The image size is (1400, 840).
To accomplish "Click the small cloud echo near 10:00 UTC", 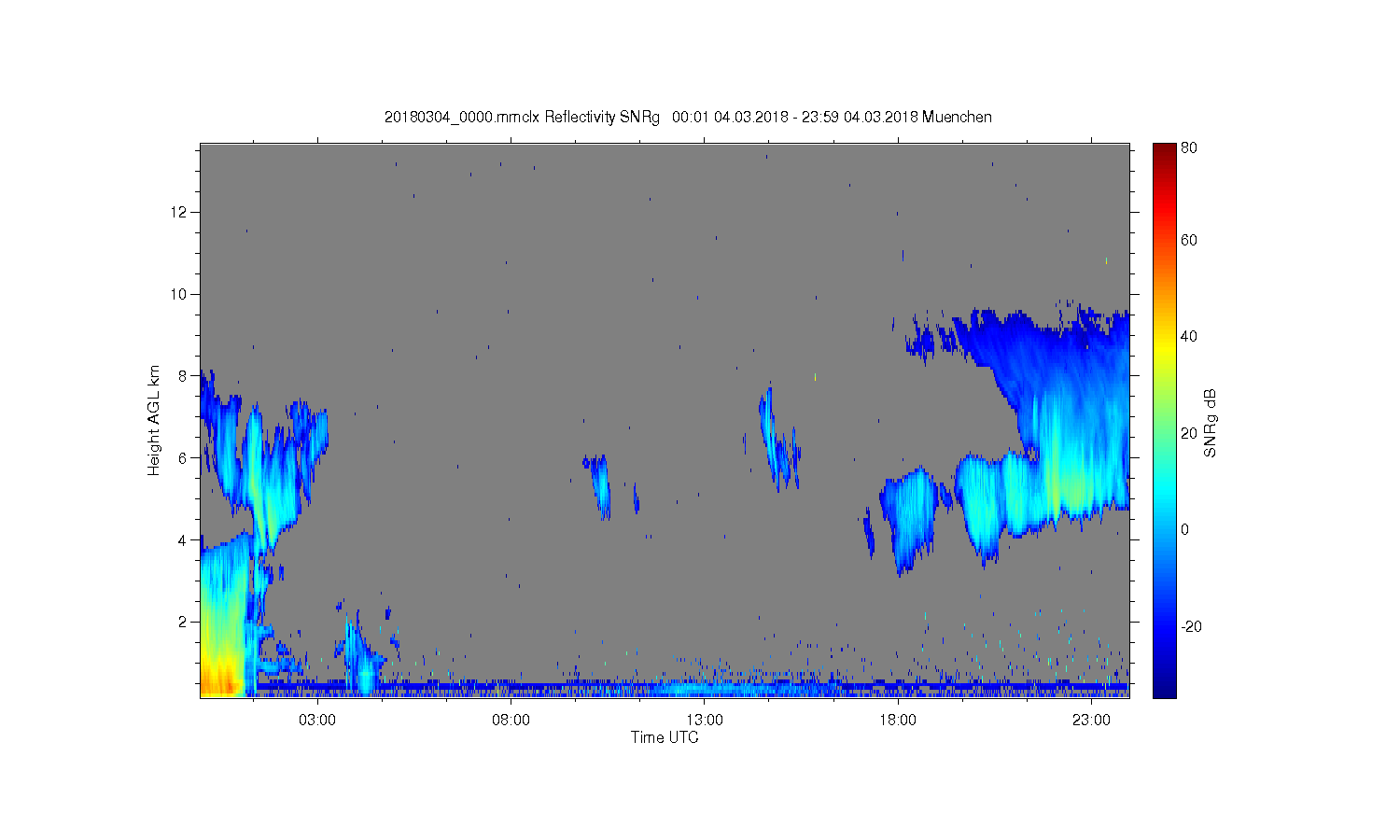I will 598,485.
